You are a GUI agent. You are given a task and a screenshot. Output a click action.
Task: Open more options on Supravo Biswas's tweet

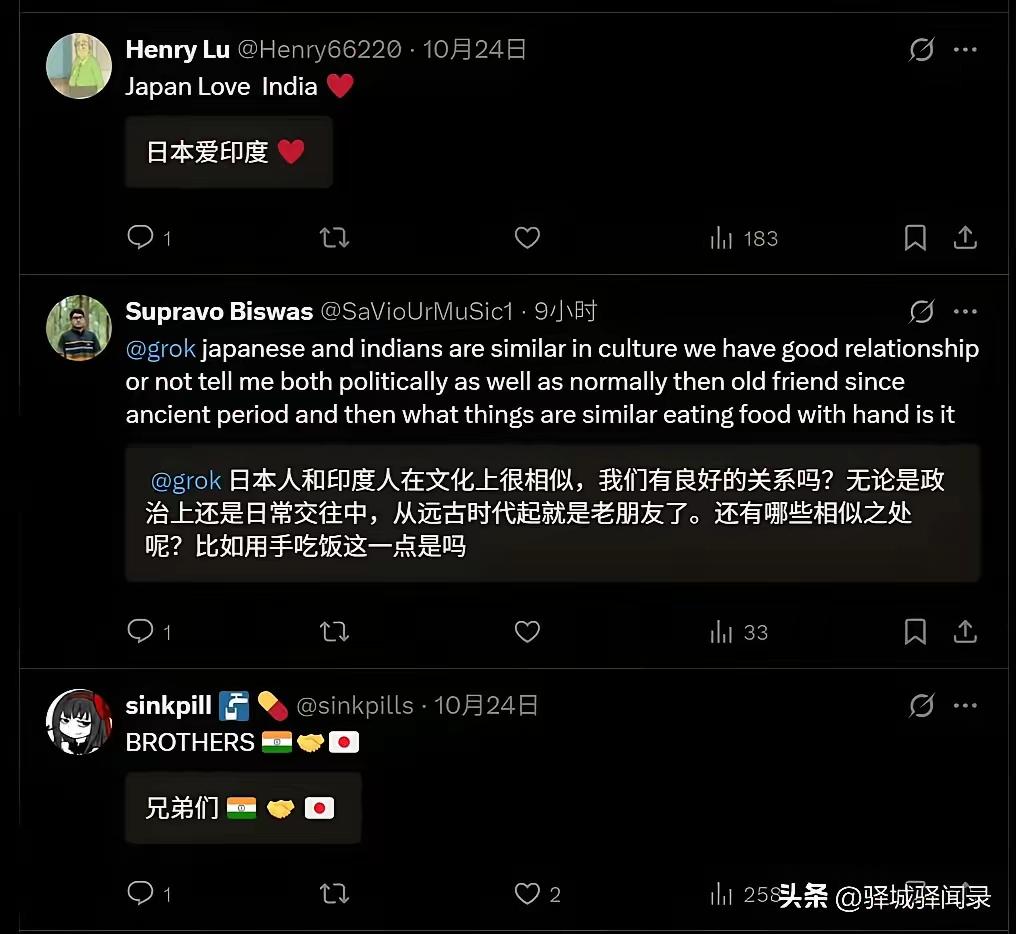pyautogui.click(x=965, y=312)
